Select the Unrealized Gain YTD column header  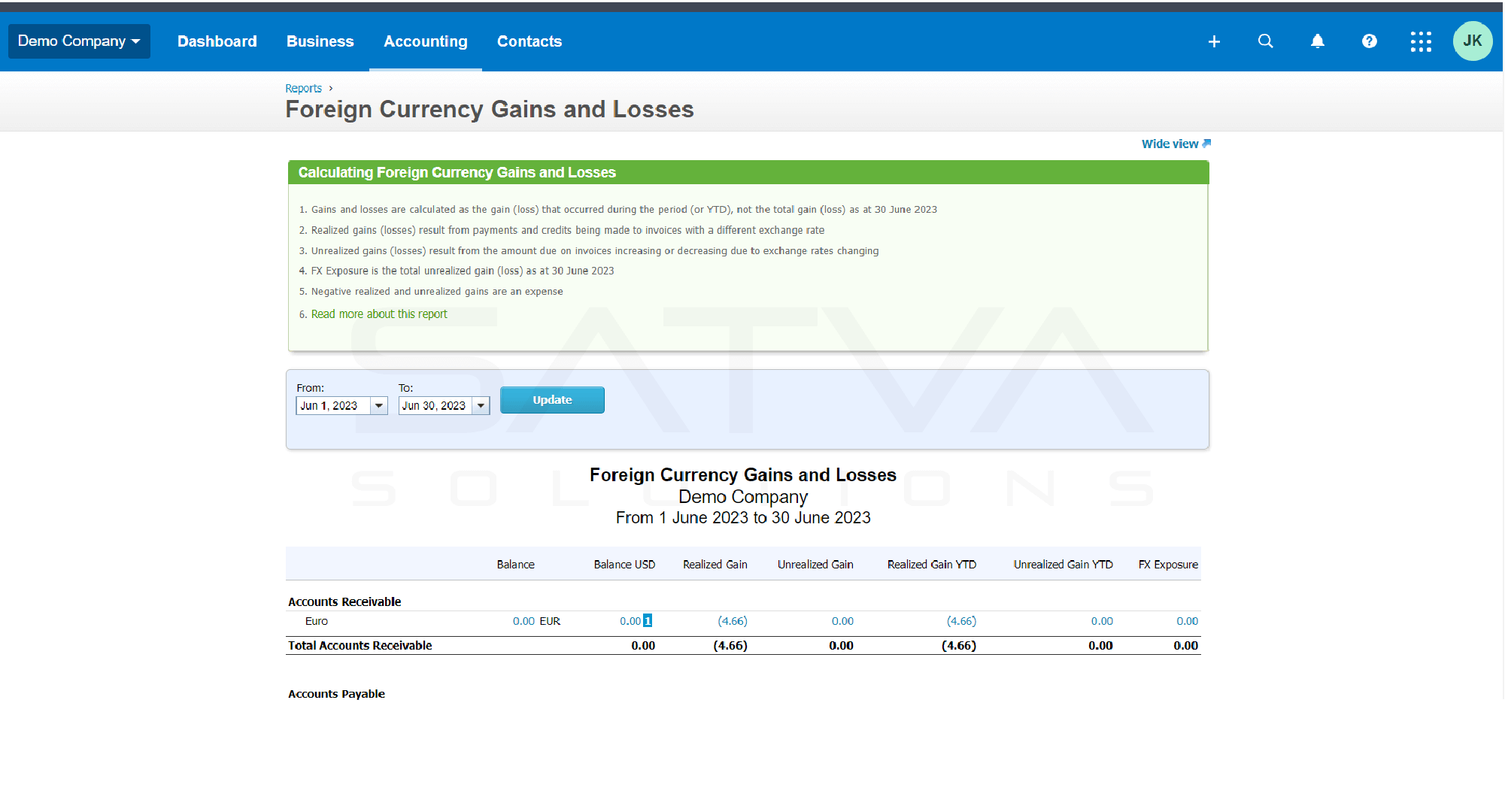tap(1063, 565)
